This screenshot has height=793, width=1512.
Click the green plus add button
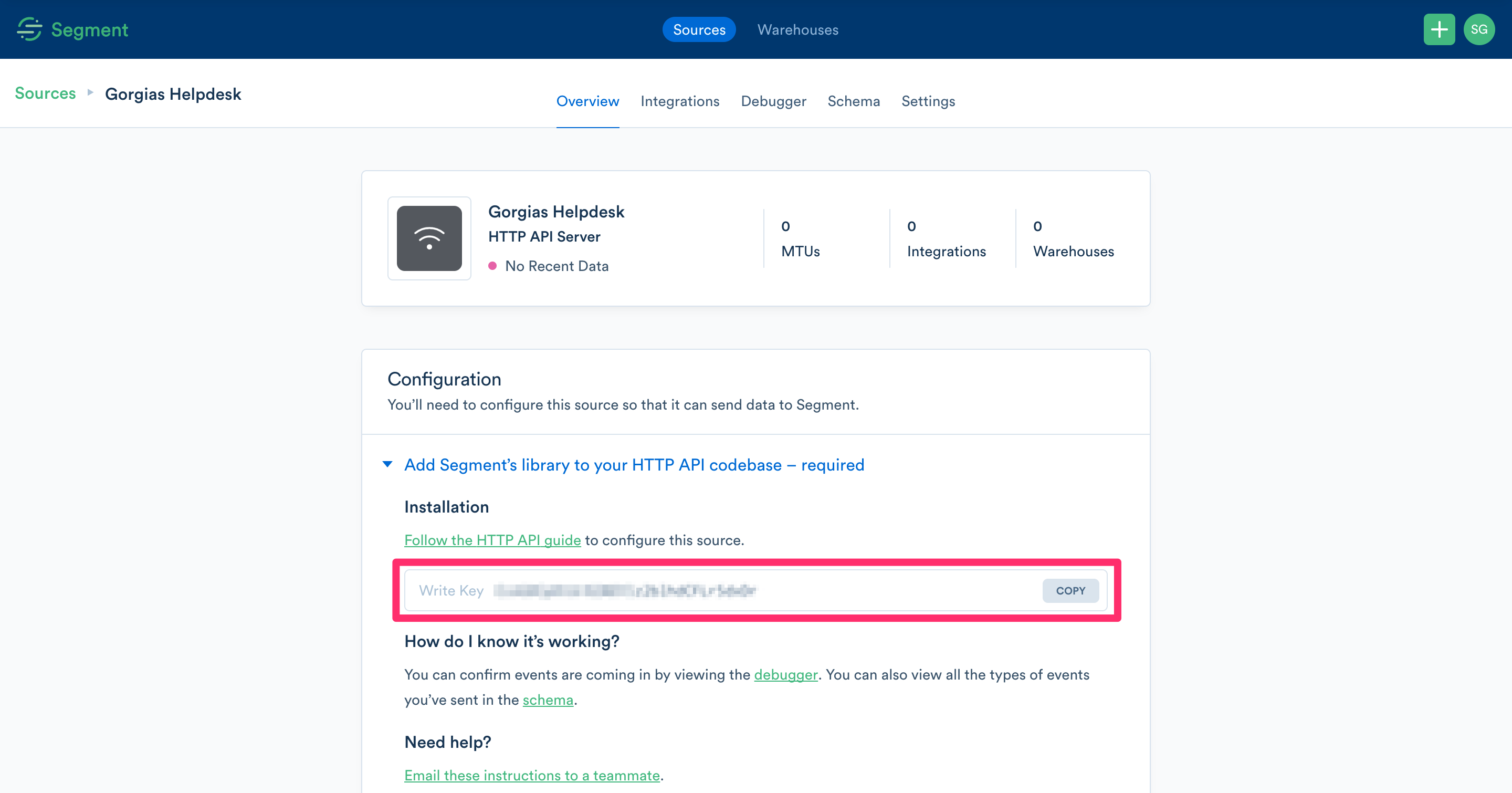(1438, 29)
